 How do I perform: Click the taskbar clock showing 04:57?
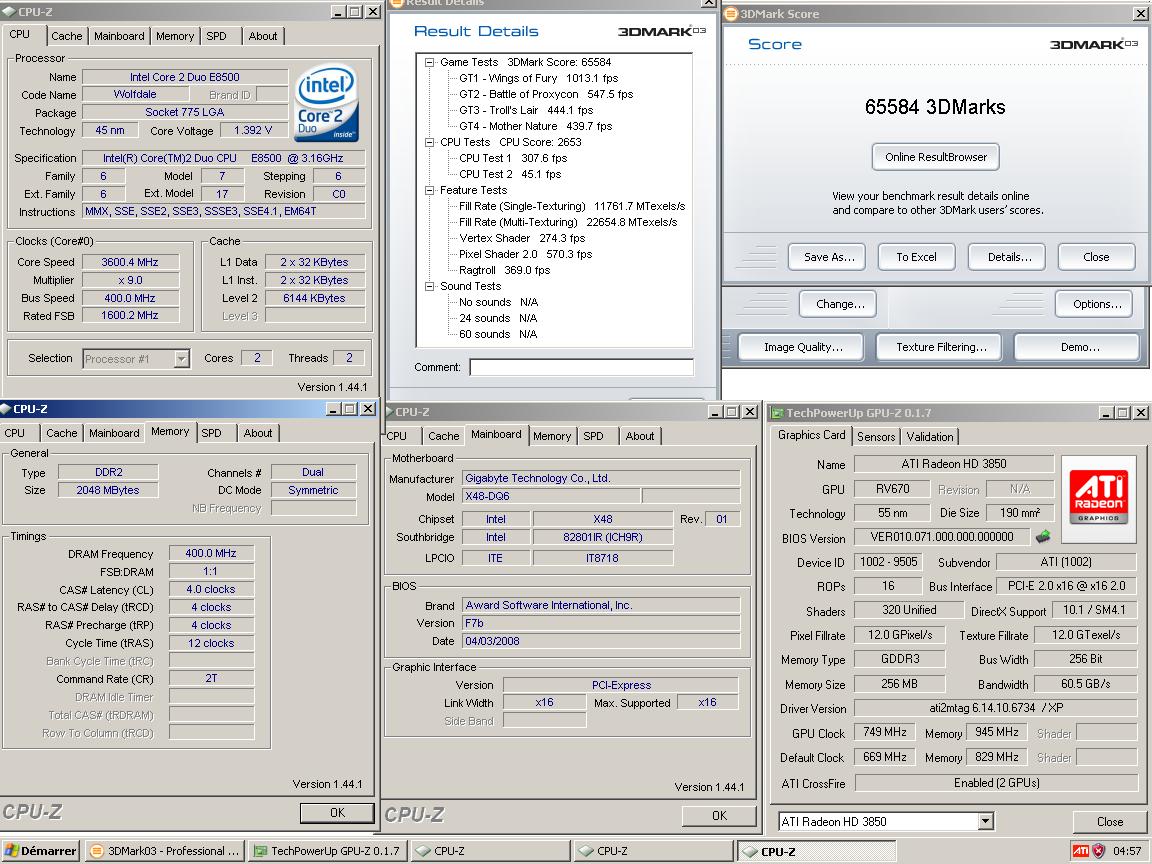click(1127, 851)
